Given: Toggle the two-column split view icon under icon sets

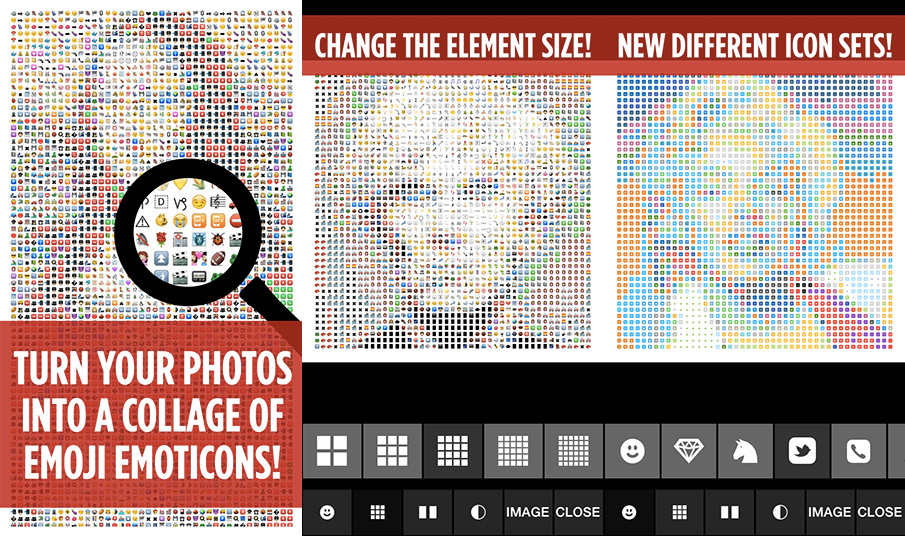Looking at the screenshot, I should pyautogui.click(x=730, y=512).
